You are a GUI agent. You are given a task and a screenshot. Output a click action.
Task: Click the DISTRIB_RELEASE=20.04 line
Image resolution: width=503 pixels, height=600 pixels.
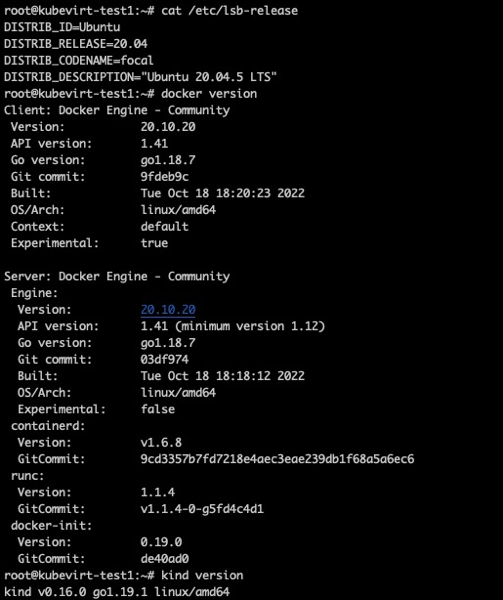[76, 44]
